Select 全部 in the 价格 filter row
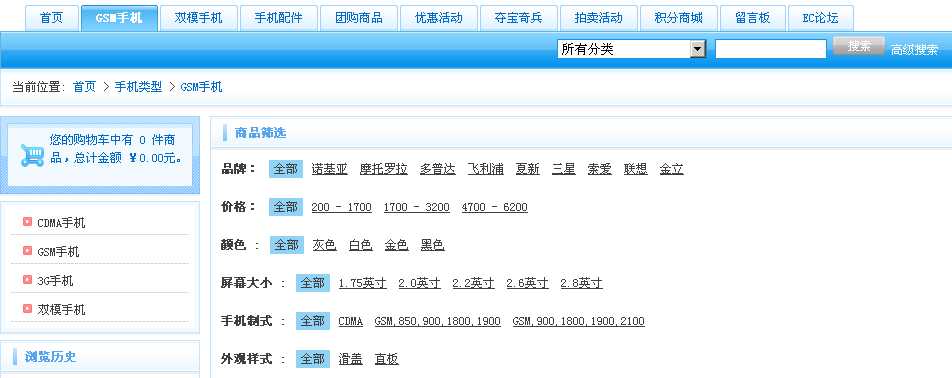Screen dimensions: 952x378 coord(286,207)
